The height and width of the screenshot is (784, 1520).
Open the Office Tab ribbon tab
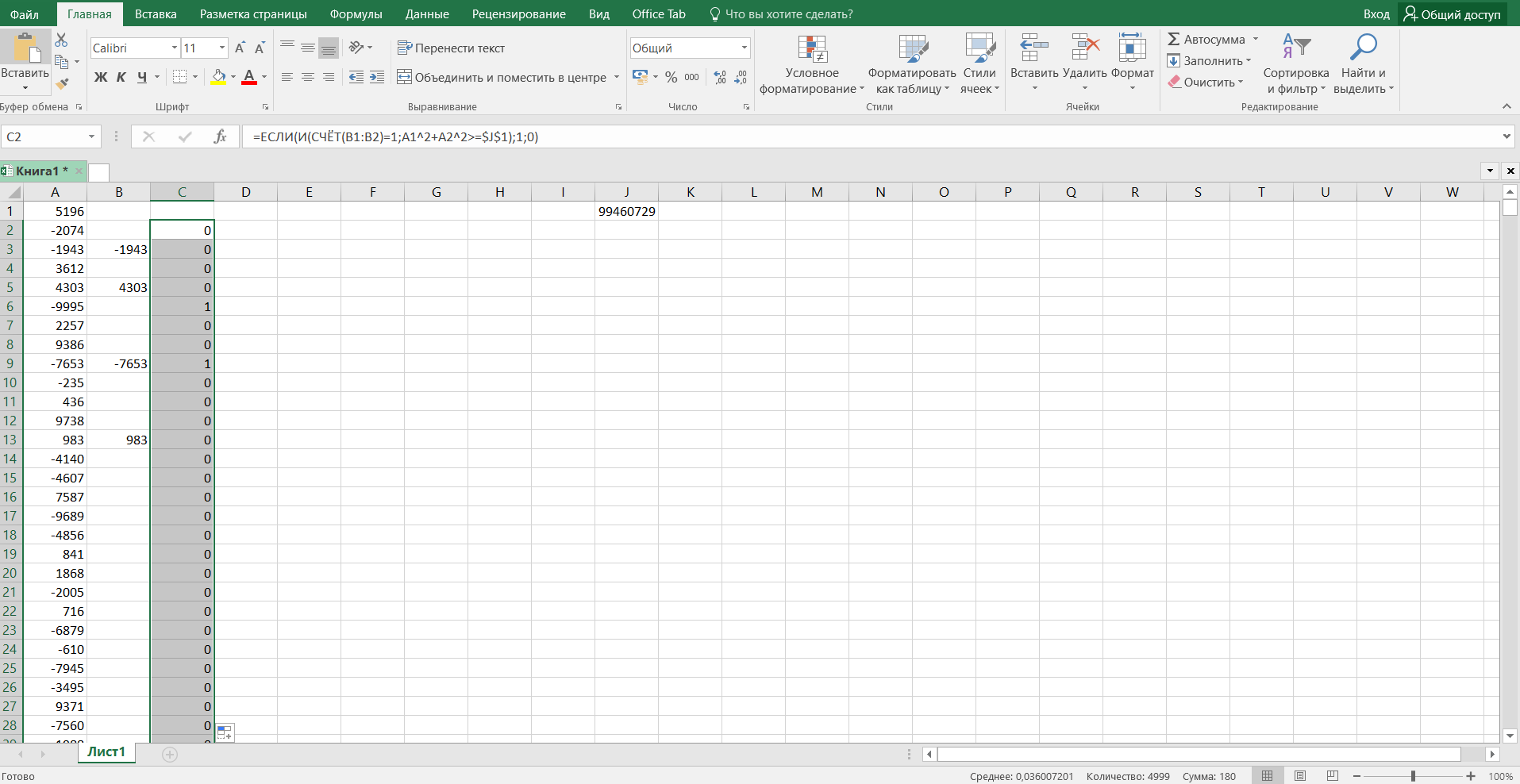point(659,14)
